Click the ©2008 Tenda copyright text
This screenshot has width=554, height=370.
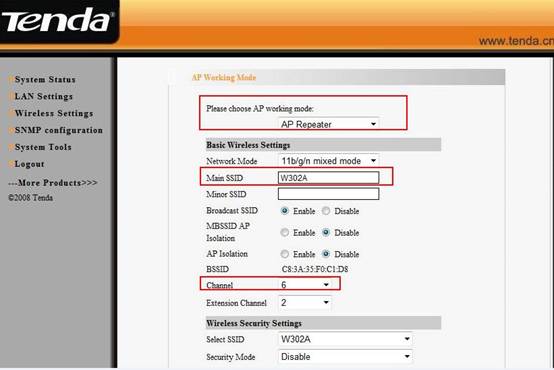[x=31, y=198]
